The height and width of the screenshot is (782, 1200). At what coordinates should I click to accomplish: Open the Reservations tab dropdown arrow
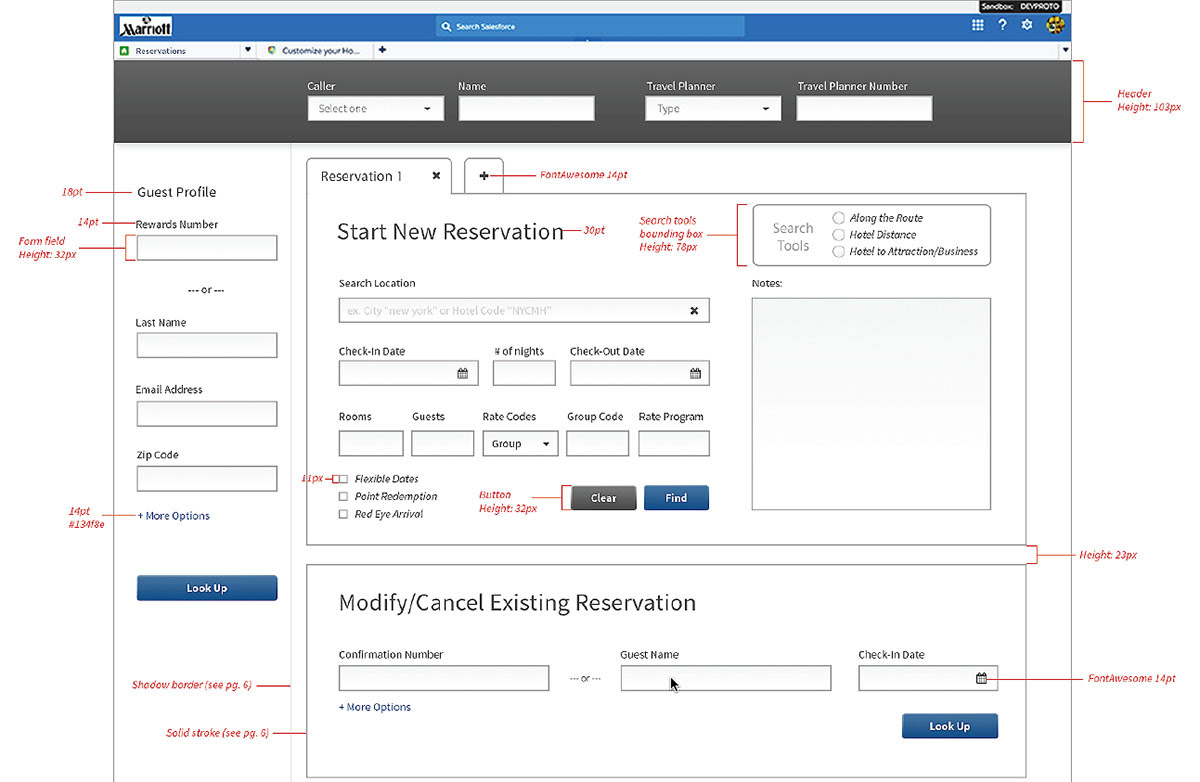coord(248,50)
